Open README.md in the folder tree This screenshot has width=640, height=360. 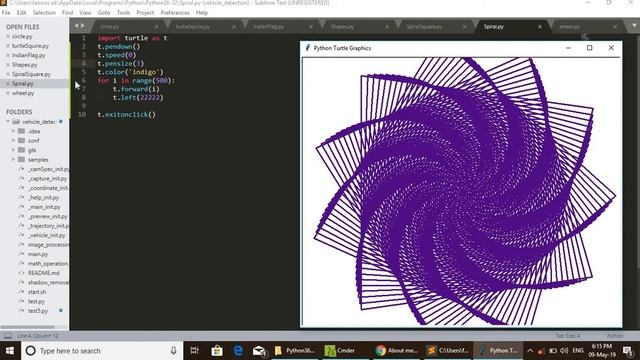pos(44,273)
